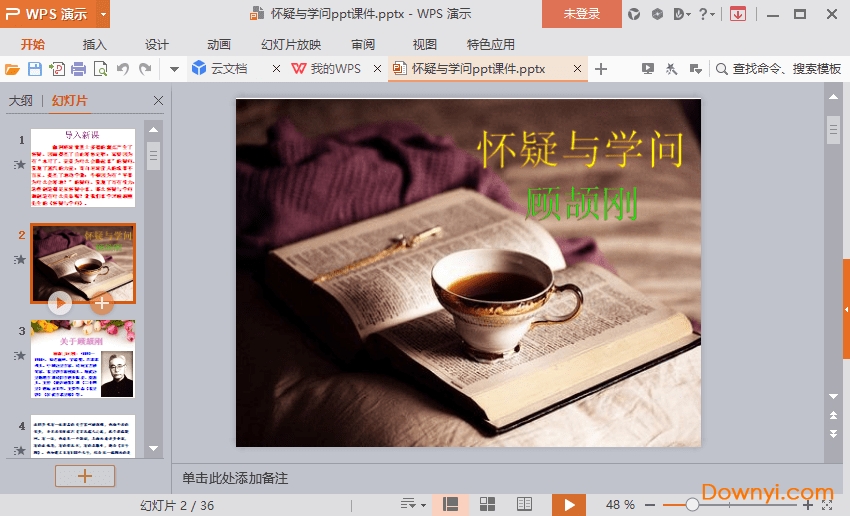The height and width of the screenshot is (516, 850).
Task: Undo the last action
Action: coord(123,69)
